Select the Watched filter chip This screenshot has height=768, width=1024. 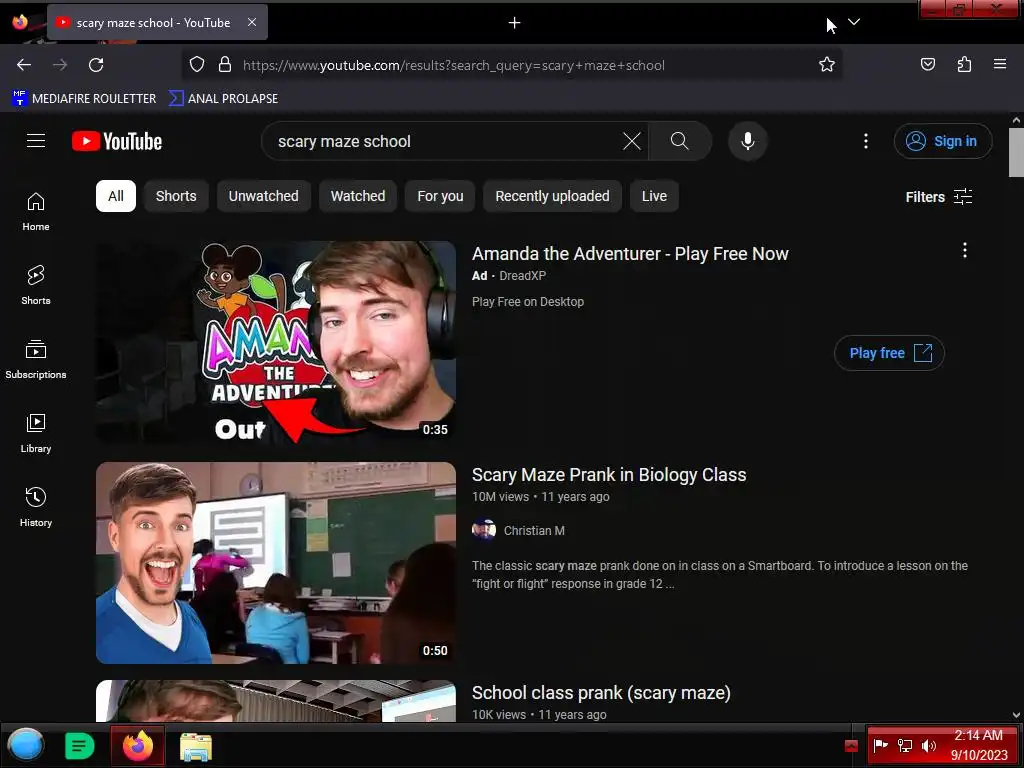358,196
